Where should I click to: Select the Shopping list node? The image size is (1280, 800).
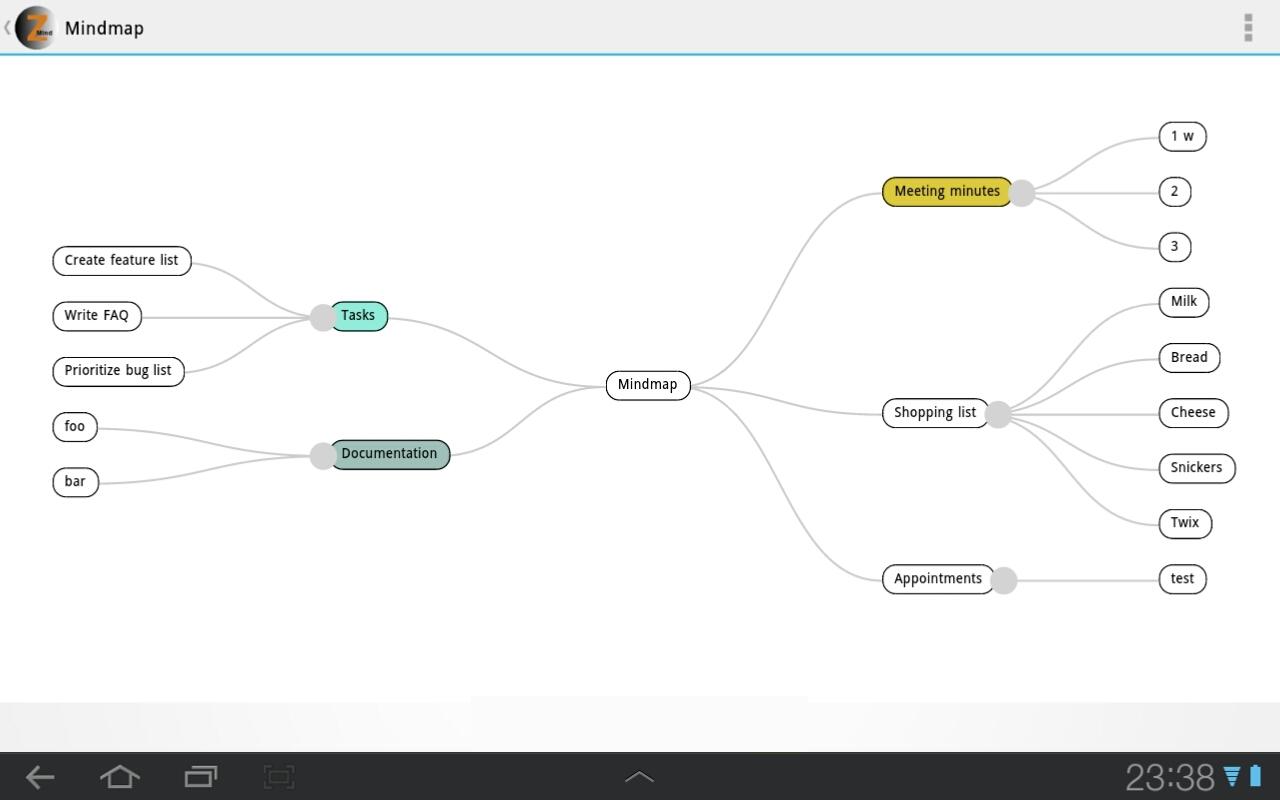[935, 413]
